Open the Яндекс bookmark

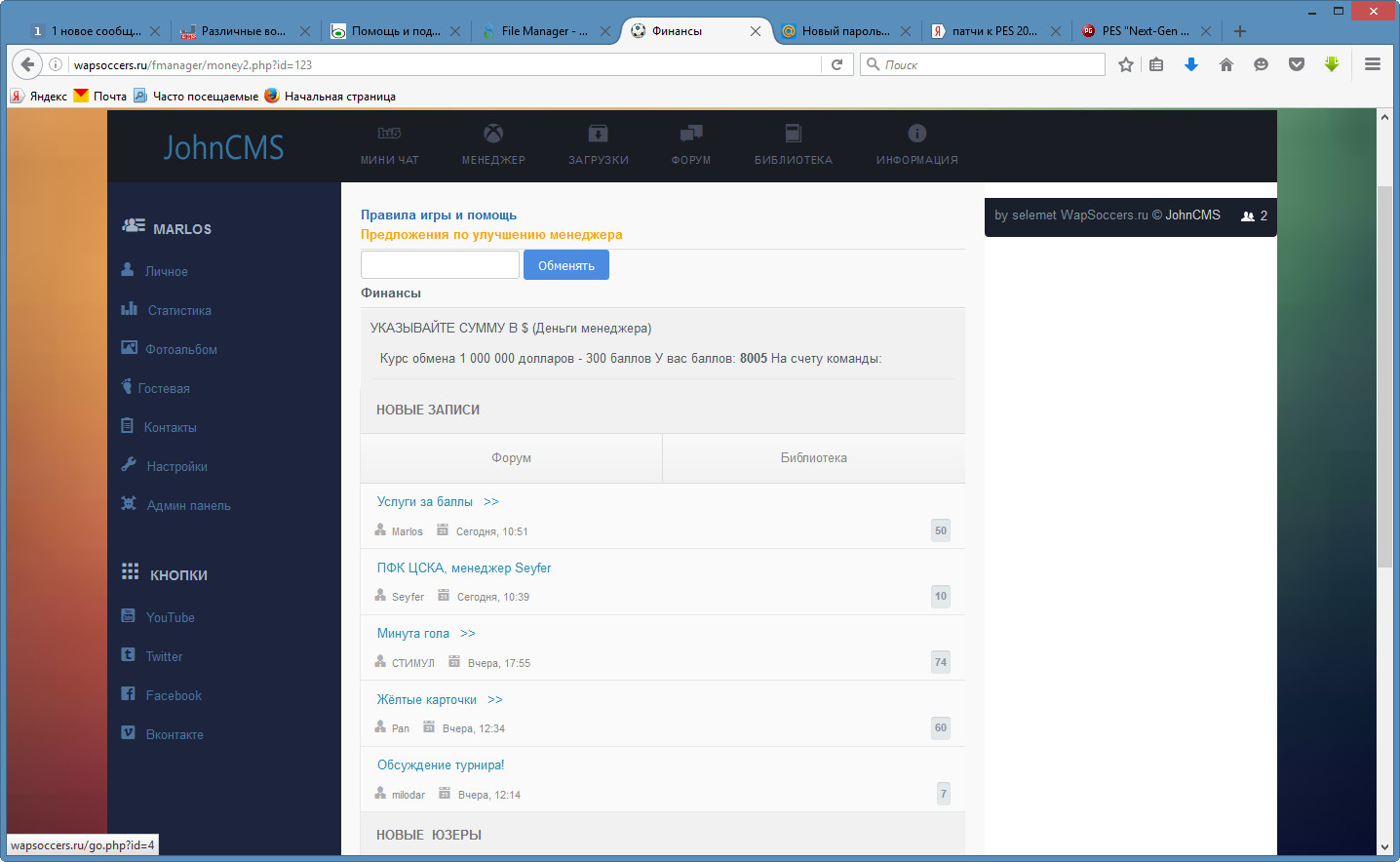[39, 96]
